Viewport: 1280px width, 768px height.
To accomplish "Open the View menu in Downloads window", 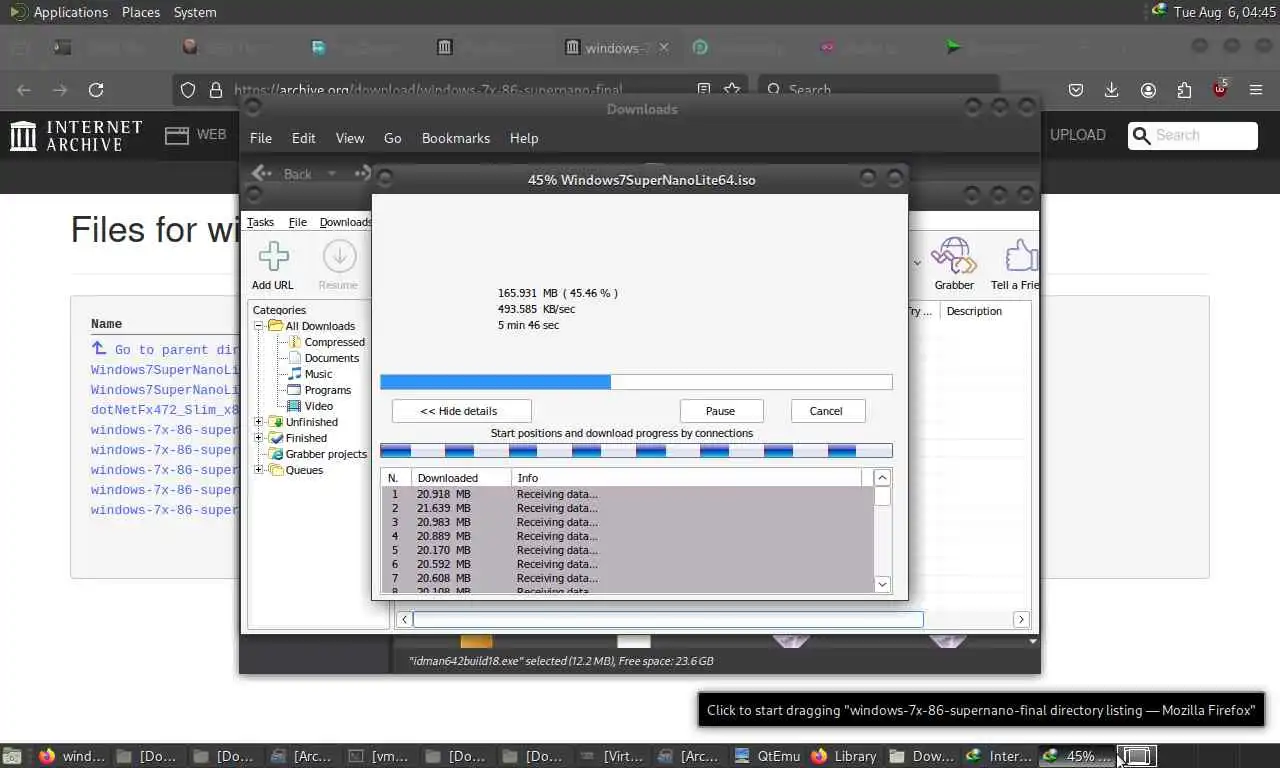I will pyautogui.click(x=350, y=138).
